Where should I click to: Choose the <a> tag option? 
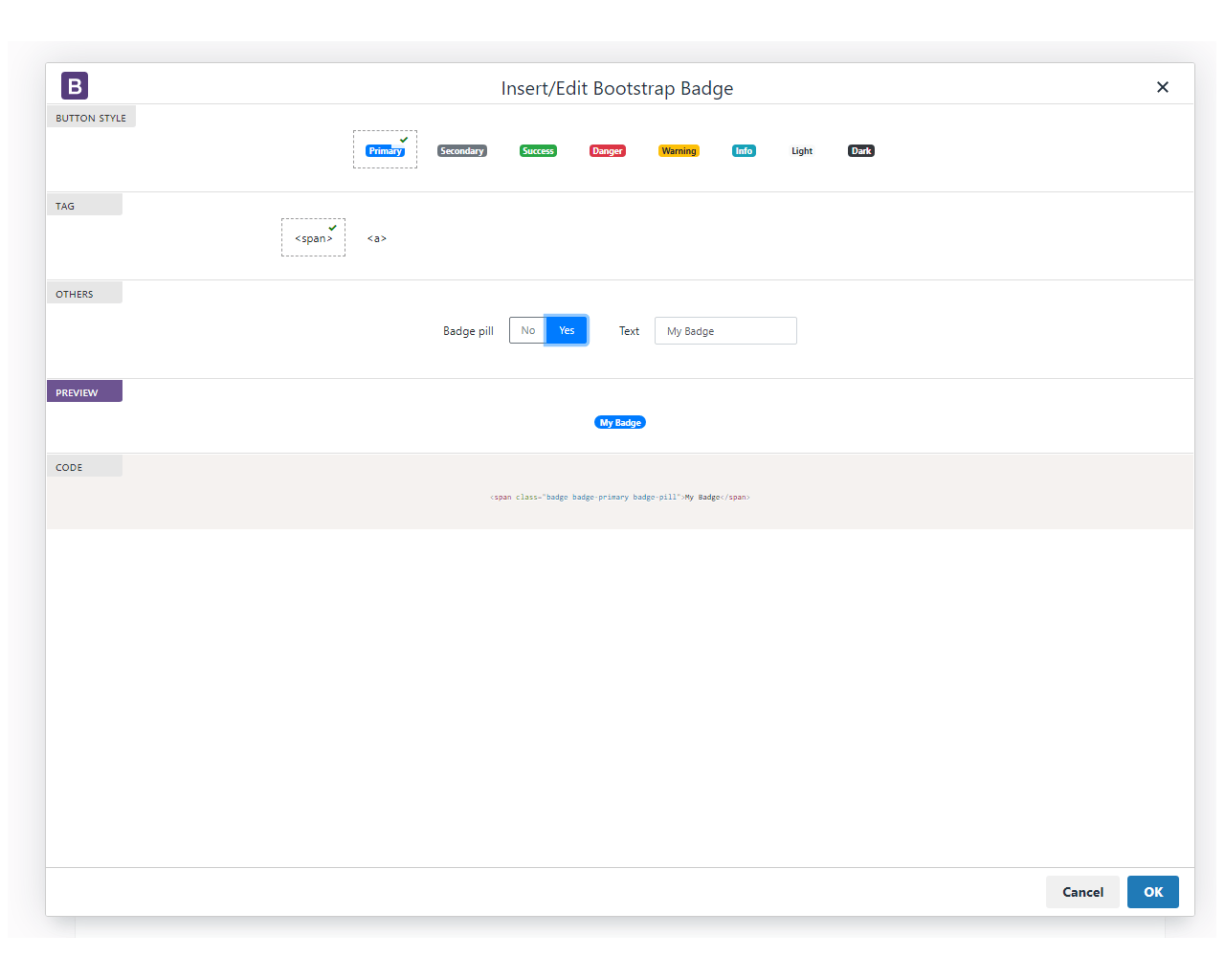coord(377,238)
